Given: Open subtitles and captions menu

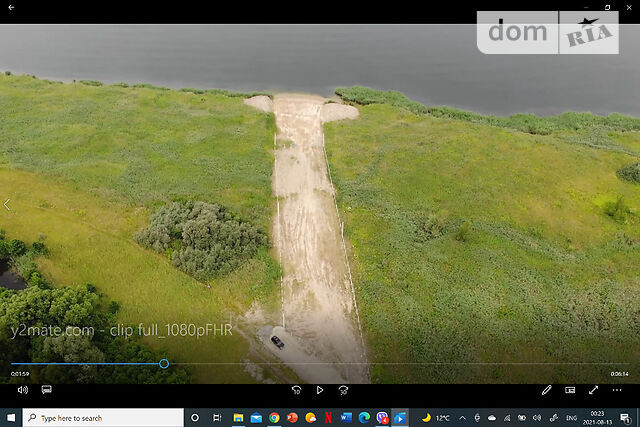Looking at the screenshot, I should tap(46, 390).
